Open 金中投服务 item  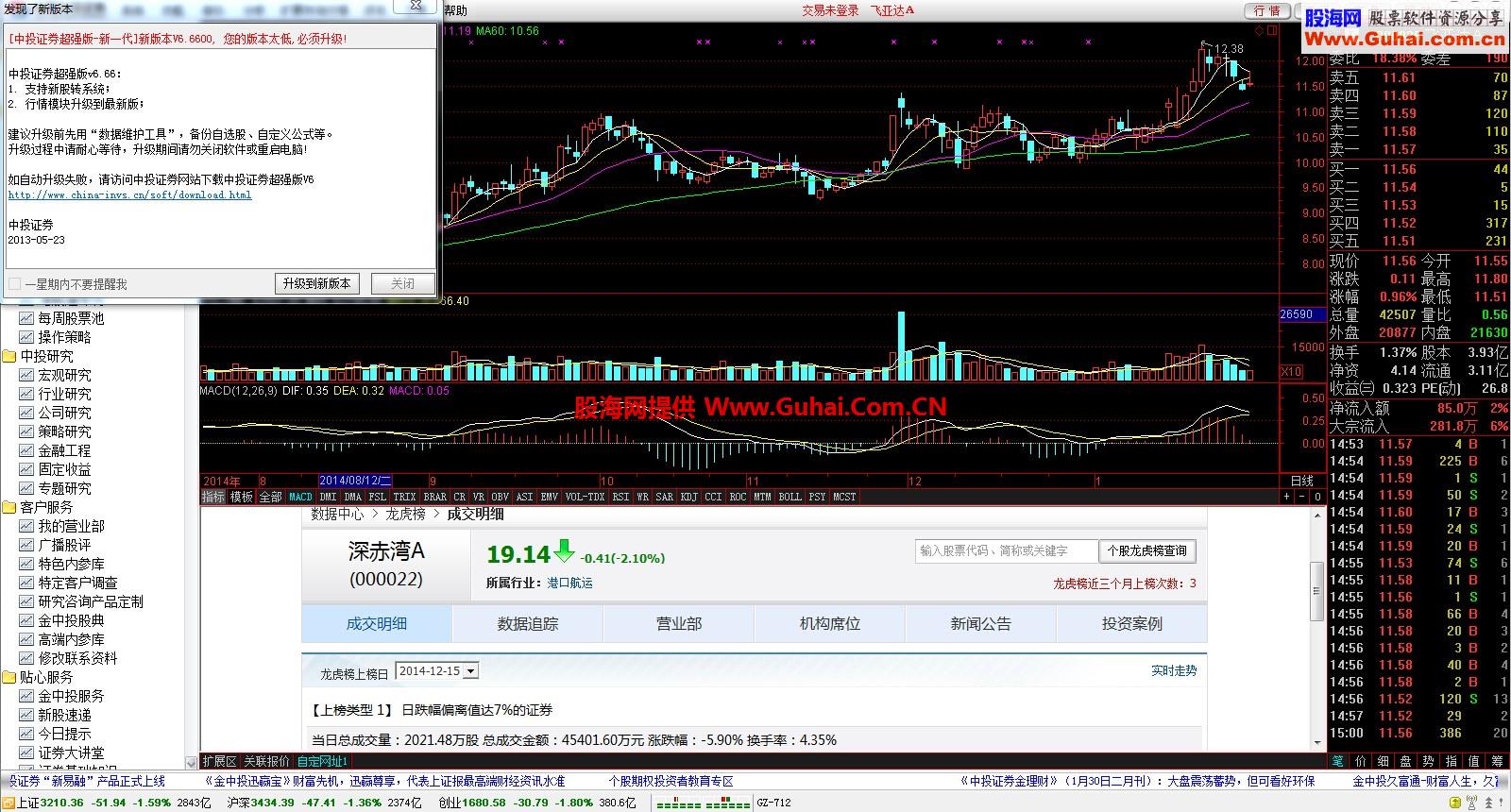pos(71,696)
